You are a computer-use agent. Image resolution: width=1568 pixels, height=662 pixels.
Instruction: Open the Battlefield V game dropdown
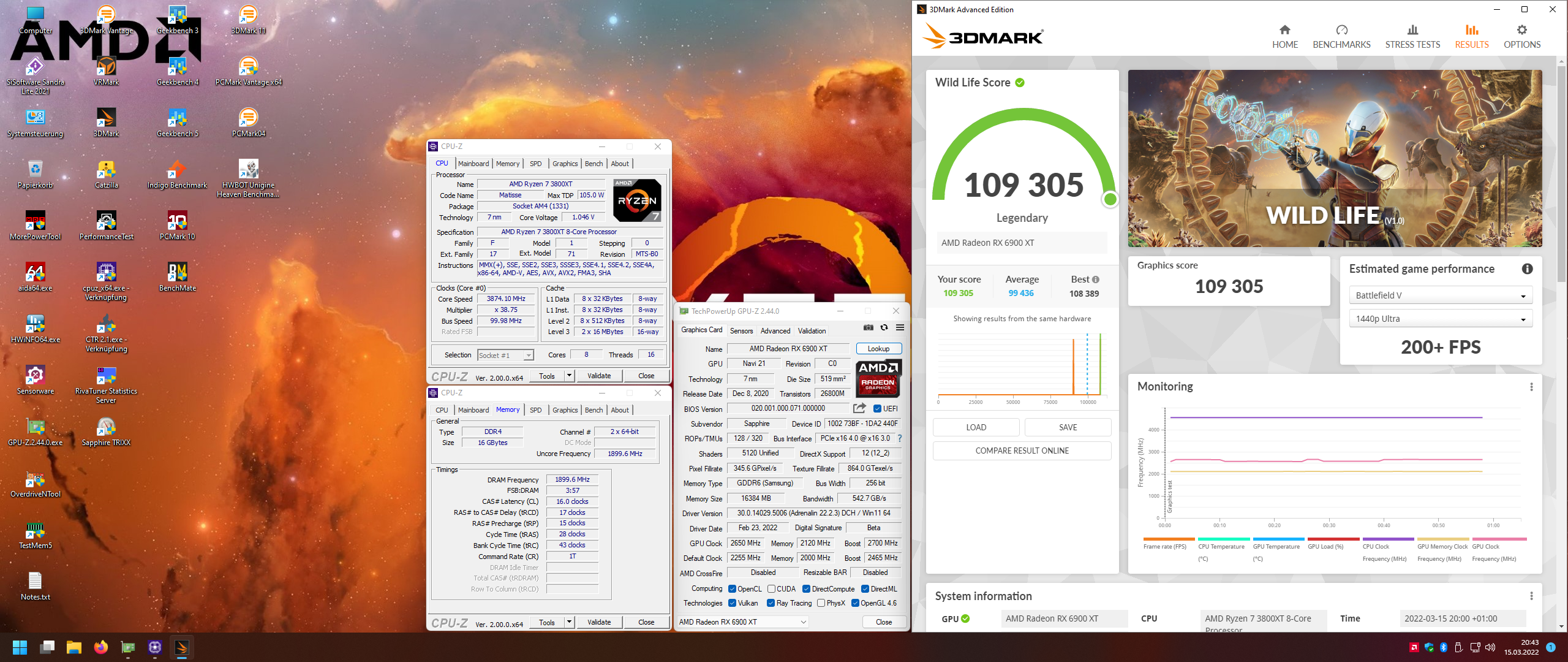(1441, 295)
